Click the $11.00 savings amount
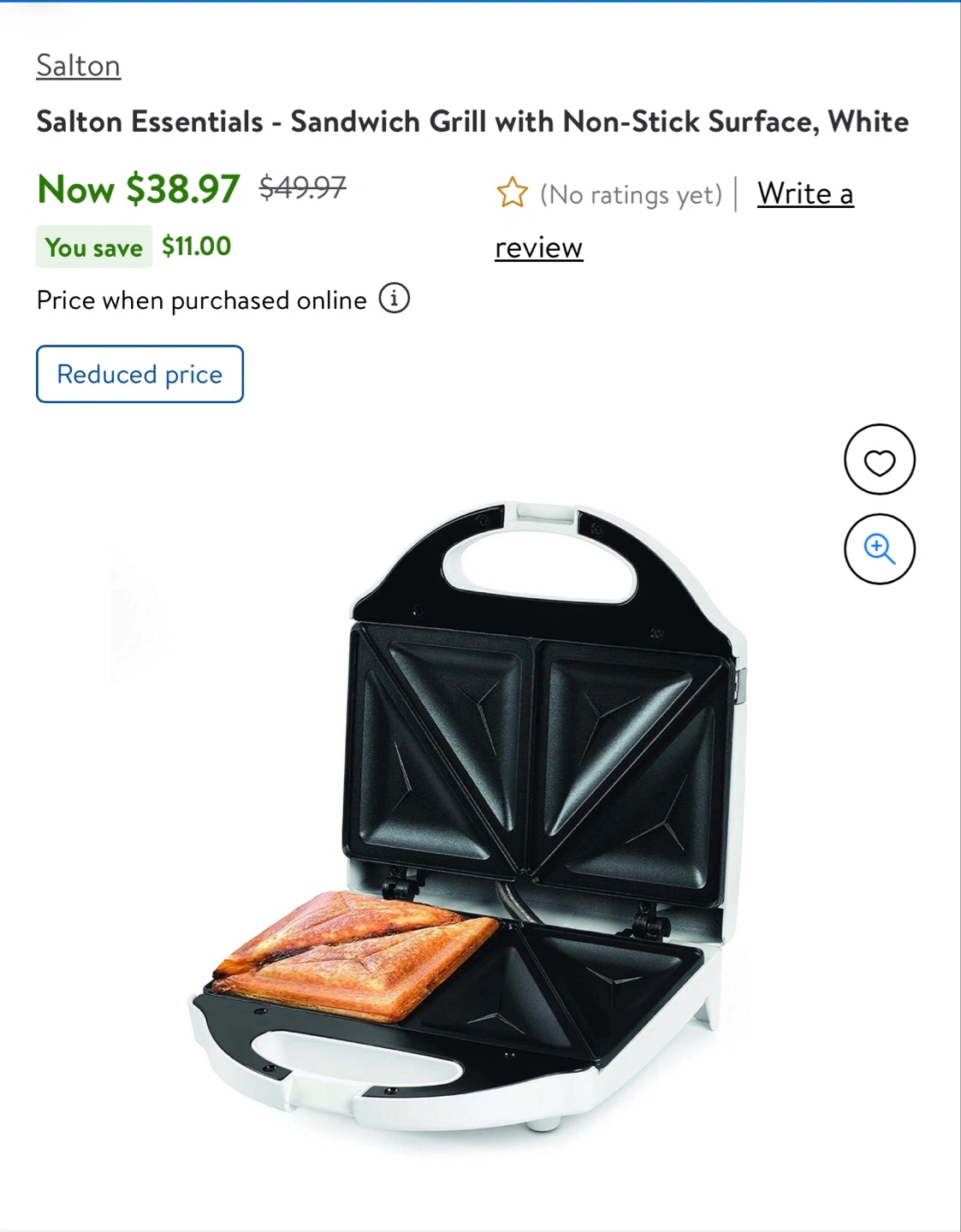This screenshot has width=961, height=1232. pyautogui.click(x=197, y=246)
